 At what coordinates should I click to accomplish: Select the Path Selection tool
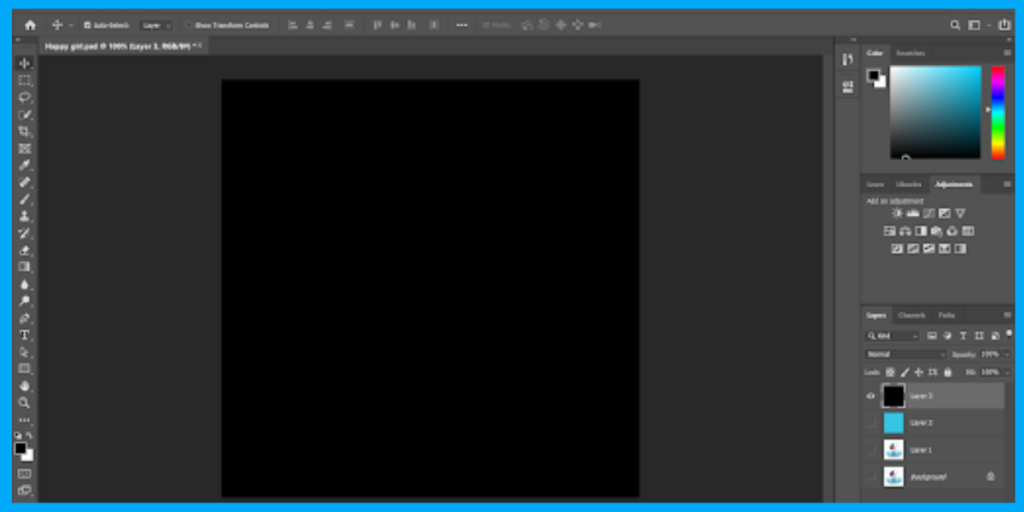(24, 352)
